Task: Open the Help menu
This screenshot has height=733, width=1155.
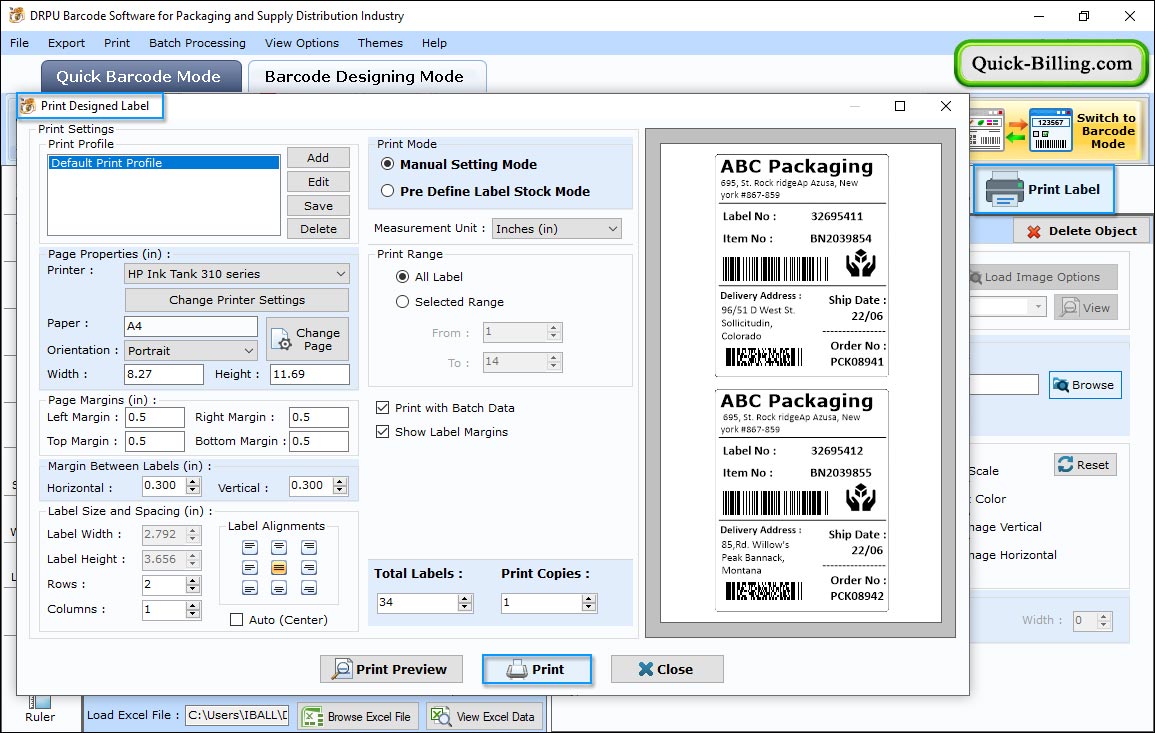Action: click(434, 43)
